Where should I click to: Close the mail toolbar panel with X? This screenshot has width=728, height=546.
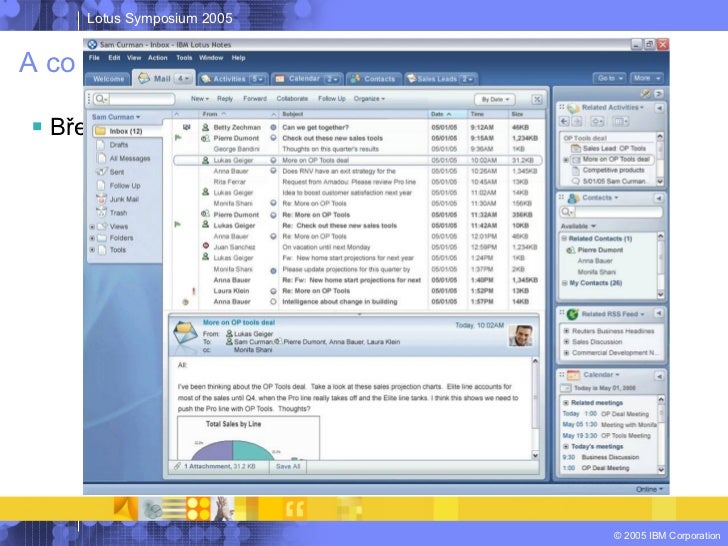tap(537, 99)
